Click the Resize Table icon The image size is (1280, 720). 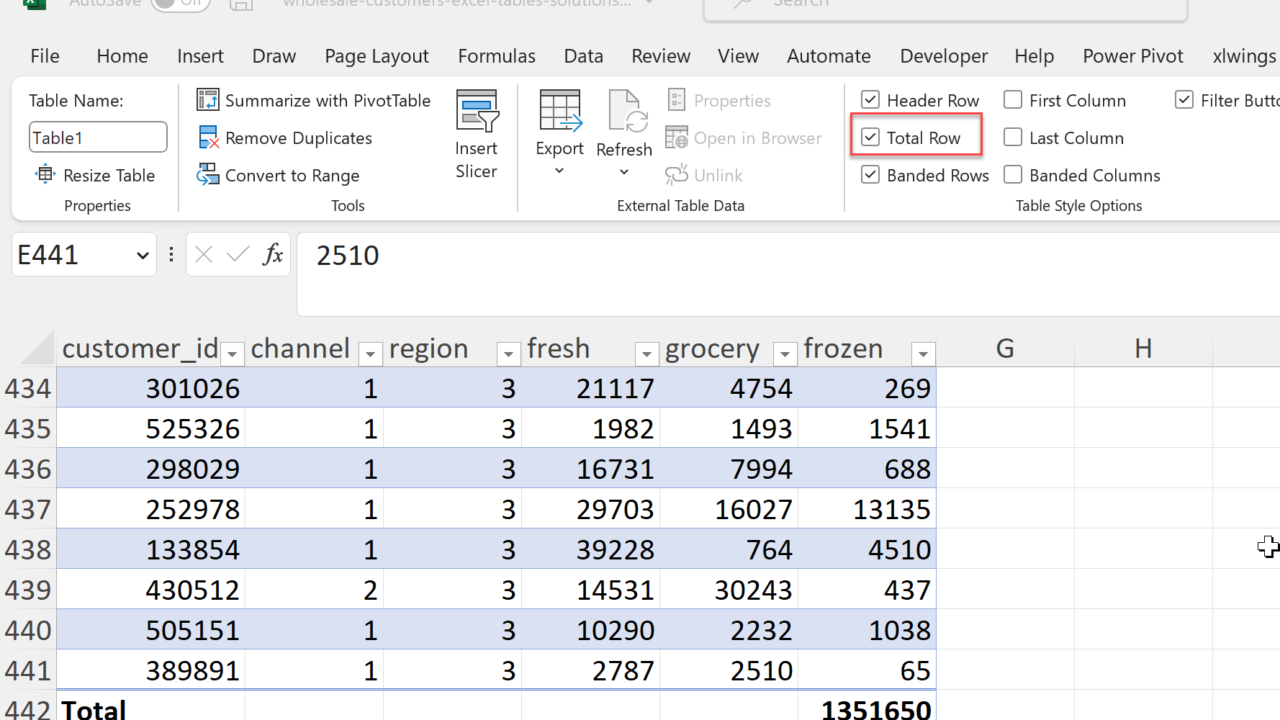tap(46, 175)
